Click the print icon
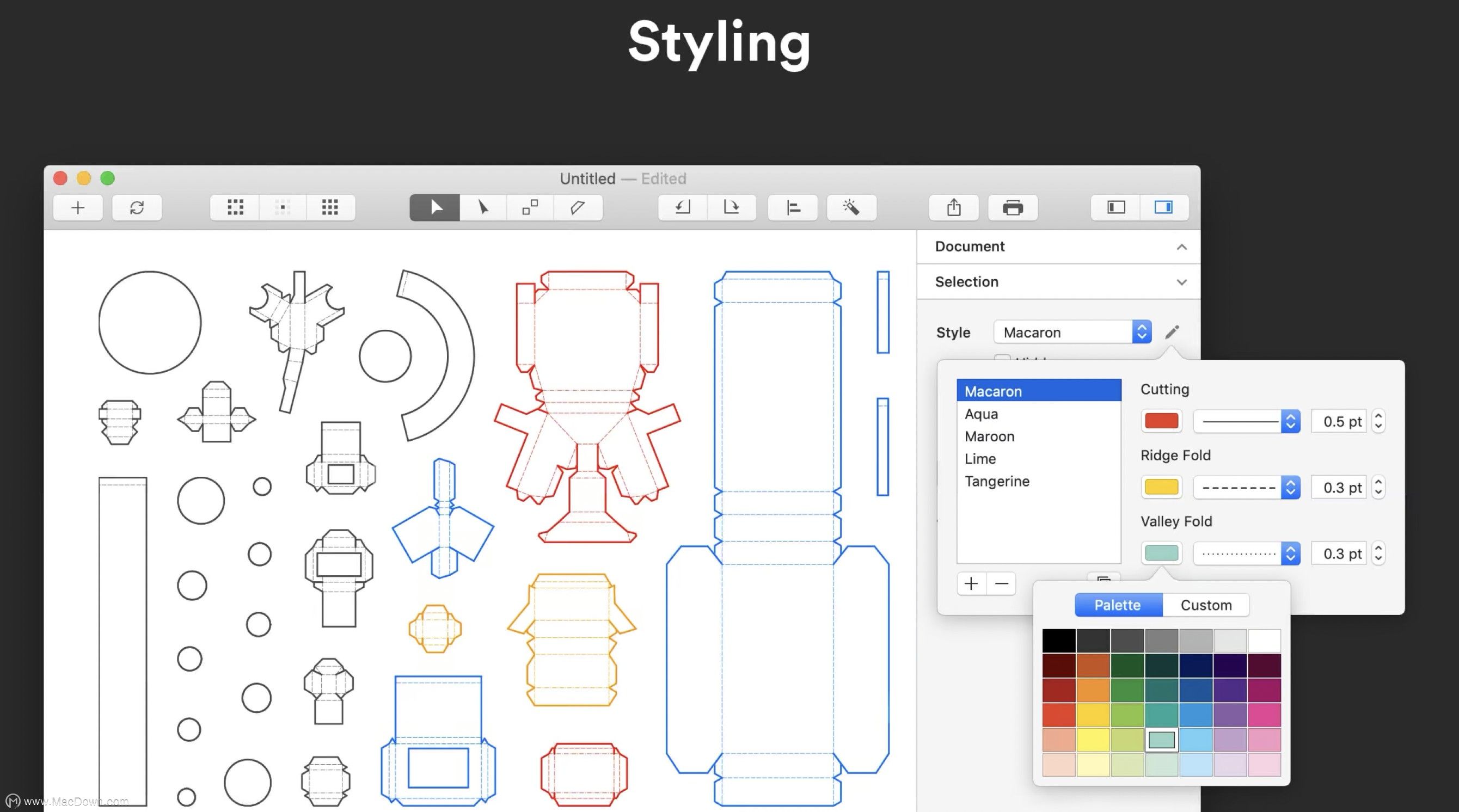 click(x=1013, y=208)
